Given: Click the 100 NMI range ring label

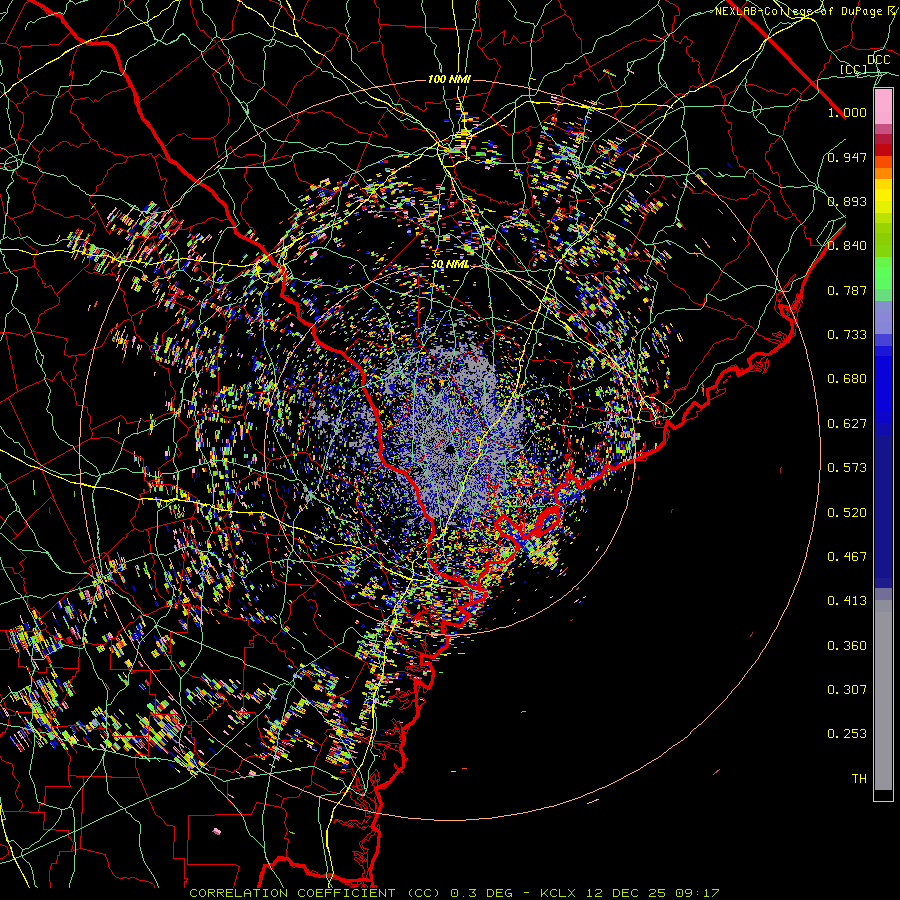Looking at the screenshot, I should click(x=449, y=79).
